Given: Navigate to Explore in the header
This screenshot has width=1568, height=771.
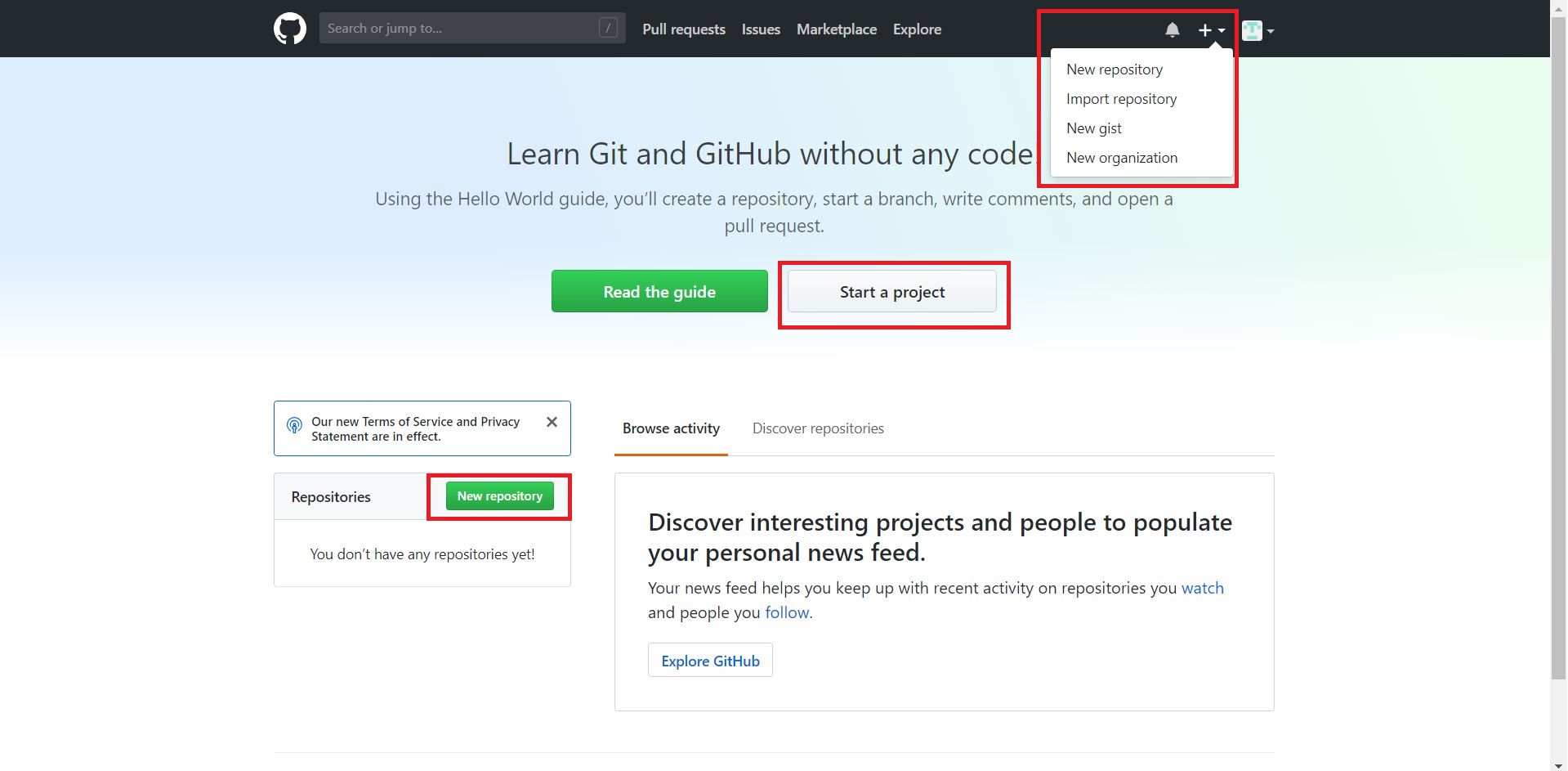Looking at the screenshot, I should 917,29.
